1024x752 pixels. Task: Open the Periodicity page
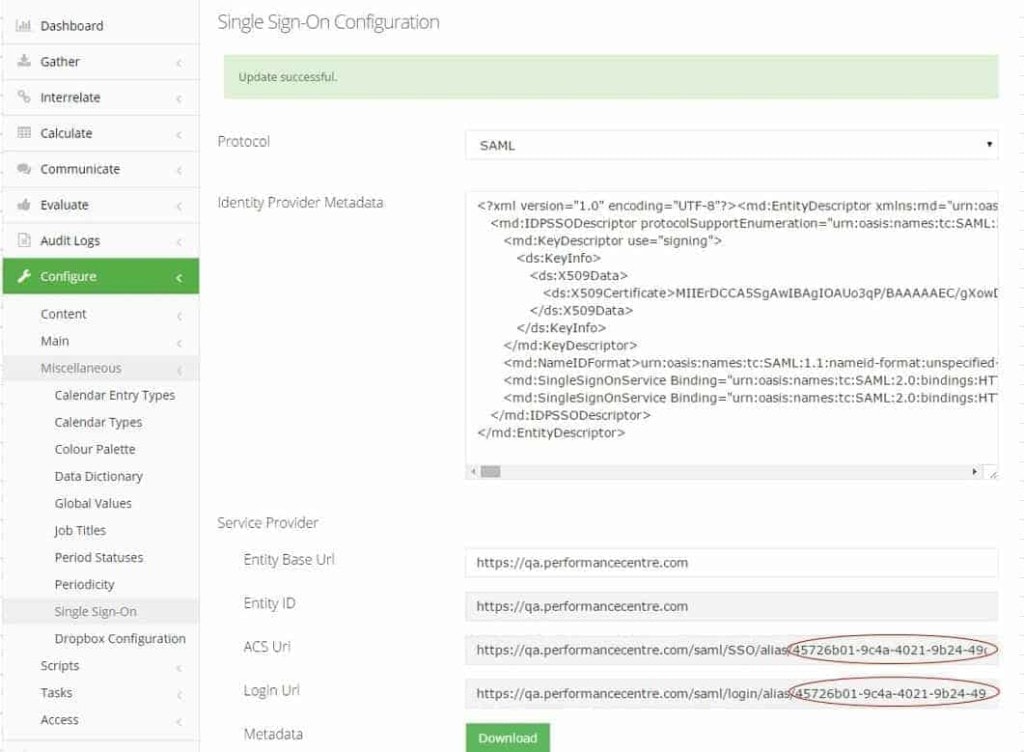(85, 584)
